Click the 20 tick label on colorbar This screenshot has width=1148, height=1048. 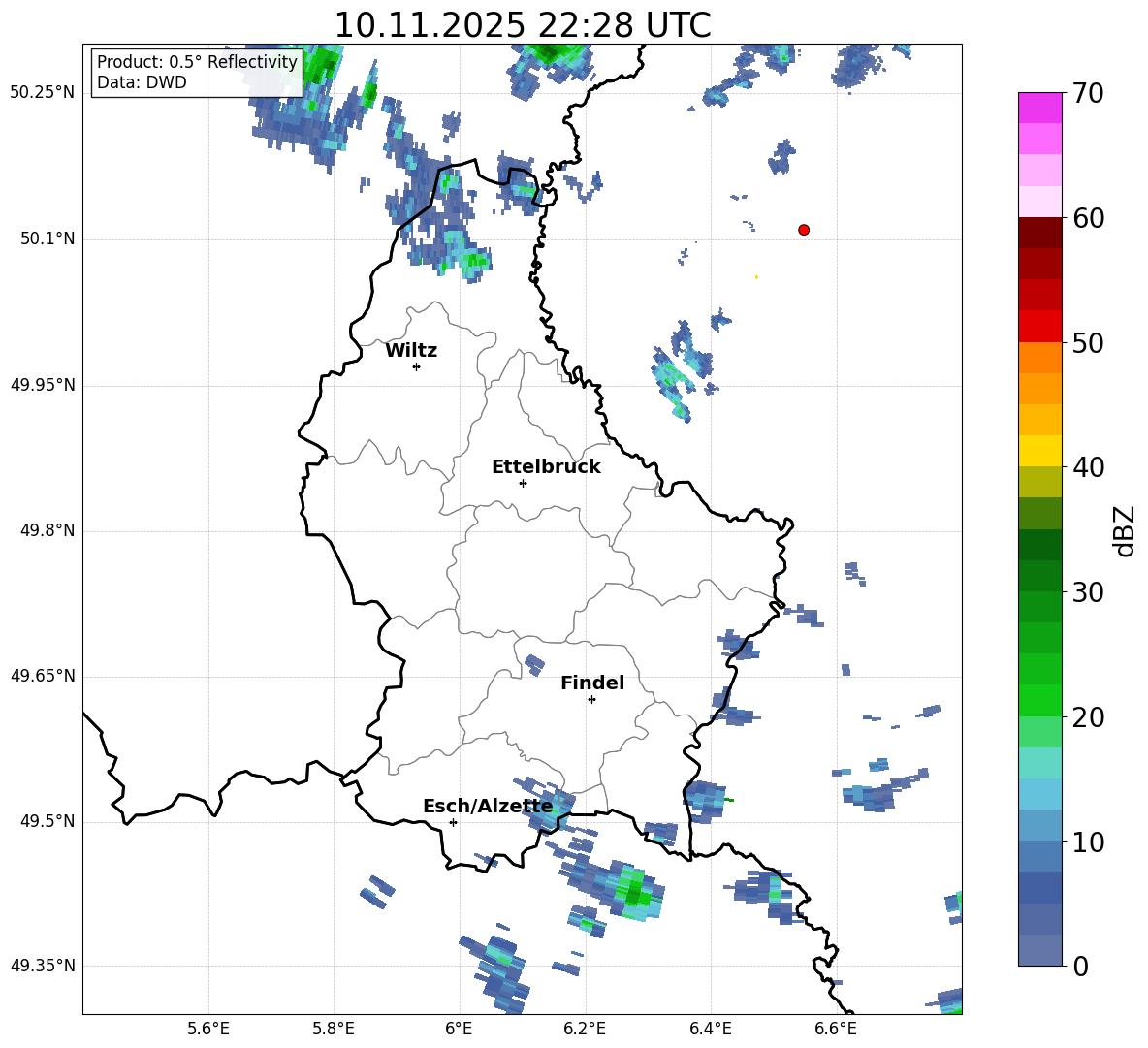(1088, 717)
